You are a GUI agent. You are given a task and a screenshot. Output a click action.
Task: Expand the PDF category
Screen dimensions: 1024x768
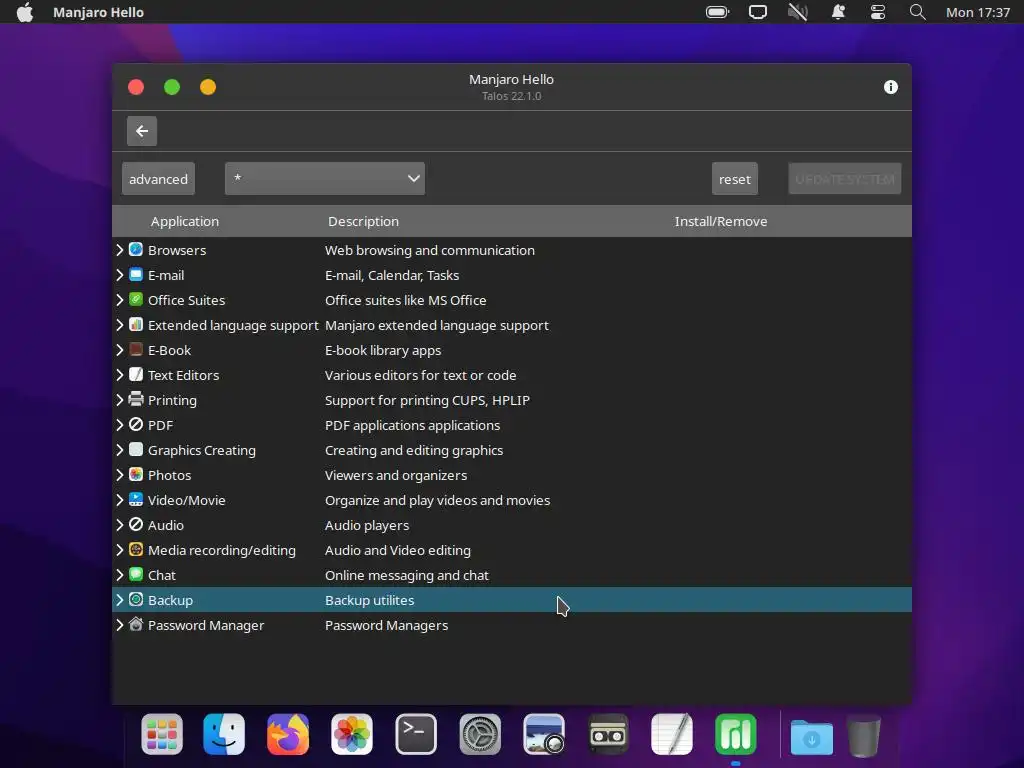[120, 425]
